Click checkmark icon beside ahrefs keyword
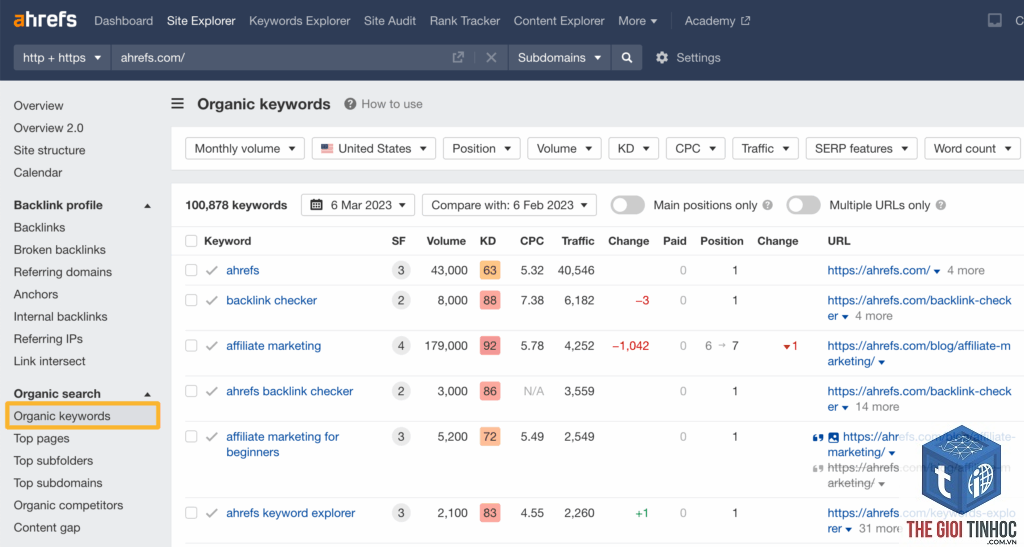 tap(212, 270)
